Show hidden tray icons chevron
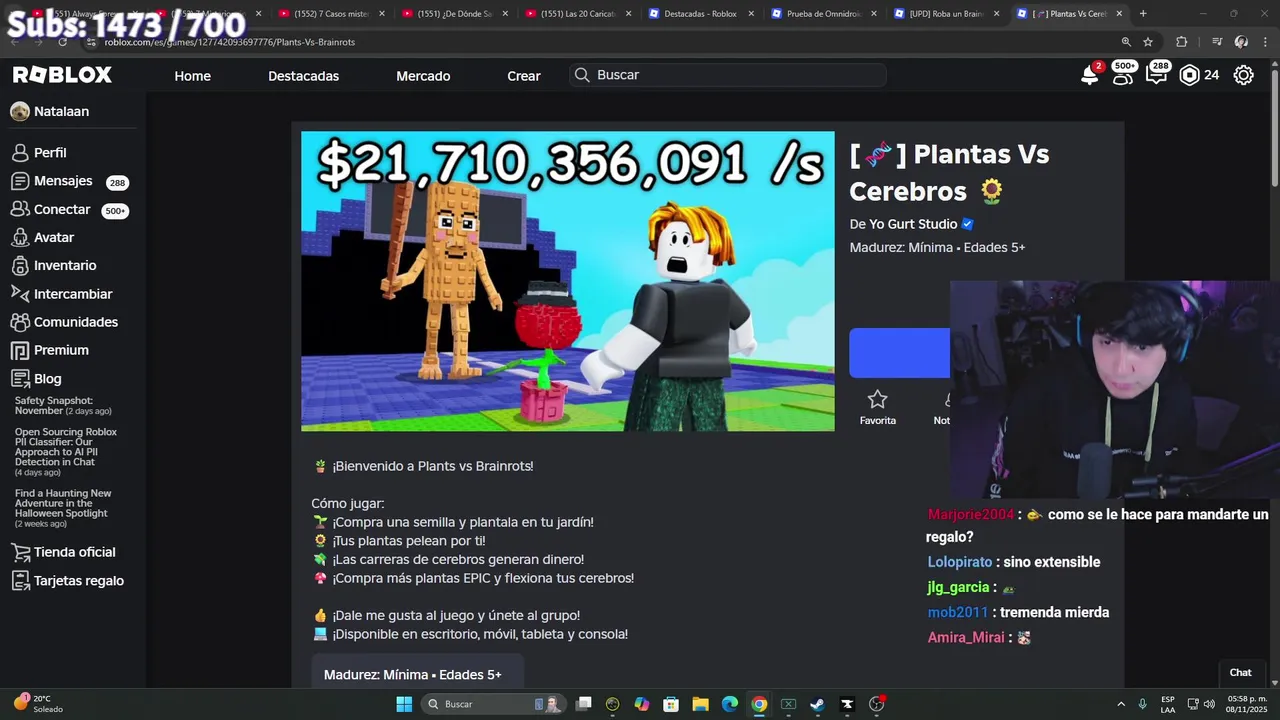The height and width of the screenshot is (720, 1280). tap(1121, 704)
